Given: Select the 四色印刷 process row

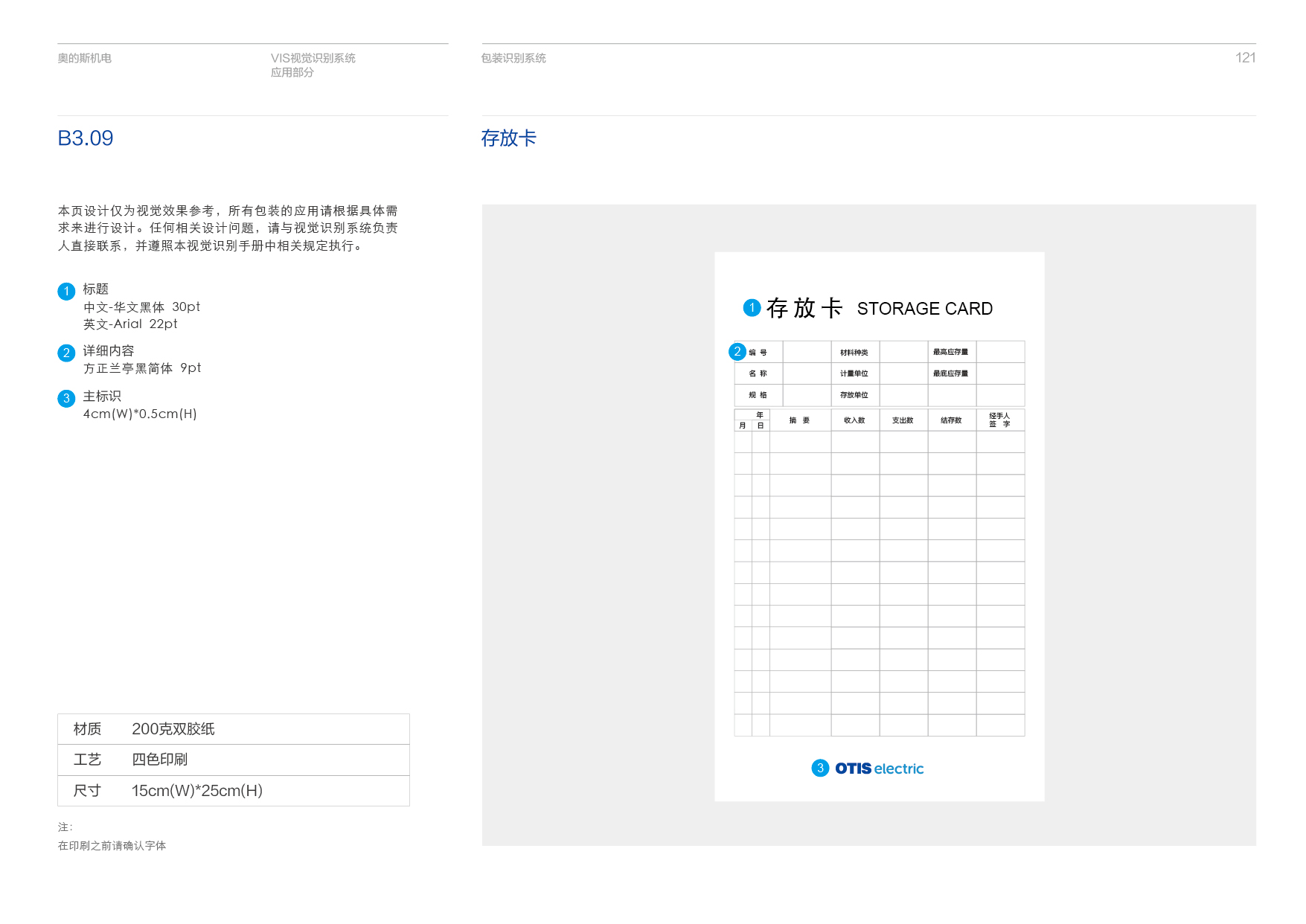Looking at the screenshot, I should pyautogui.click(x=233, y=760).
